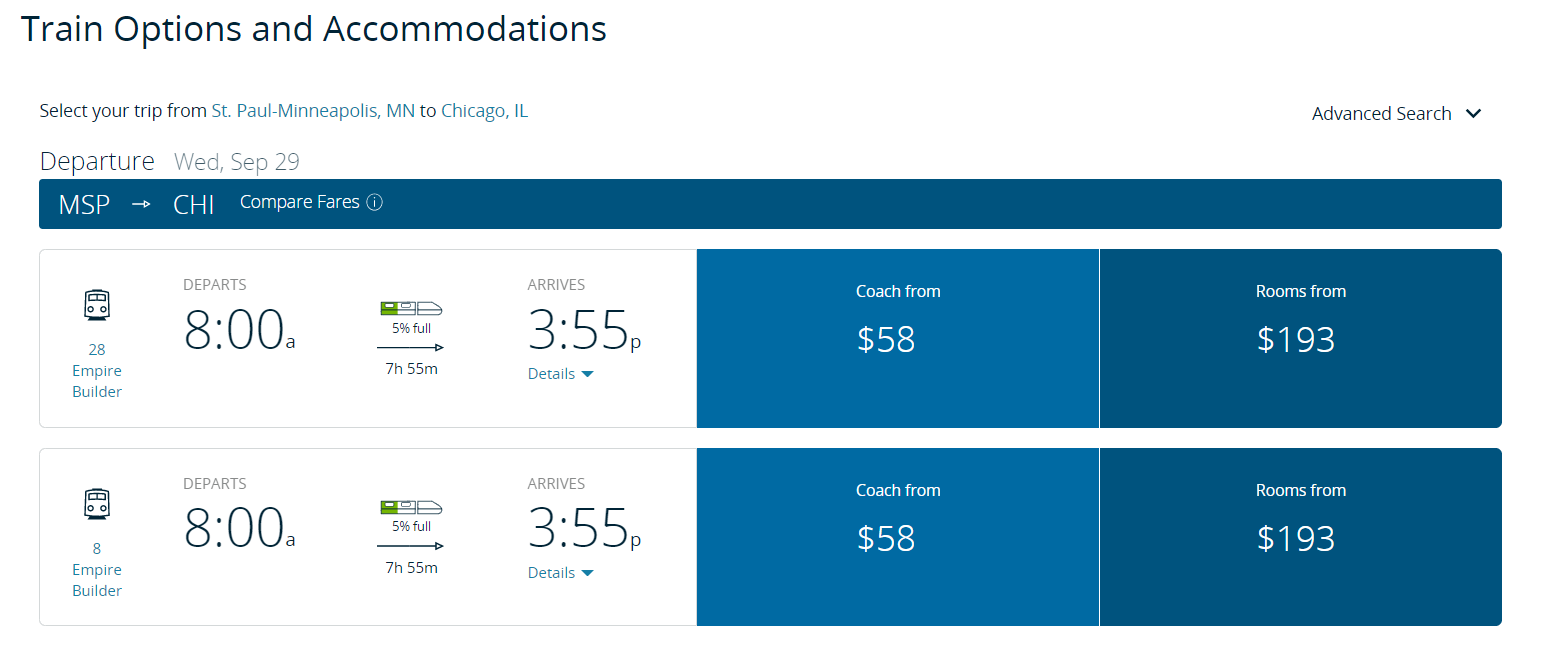1547x649 pixels.
Task: Click the arrow between MSP and CHI
Action: point(140,203)
